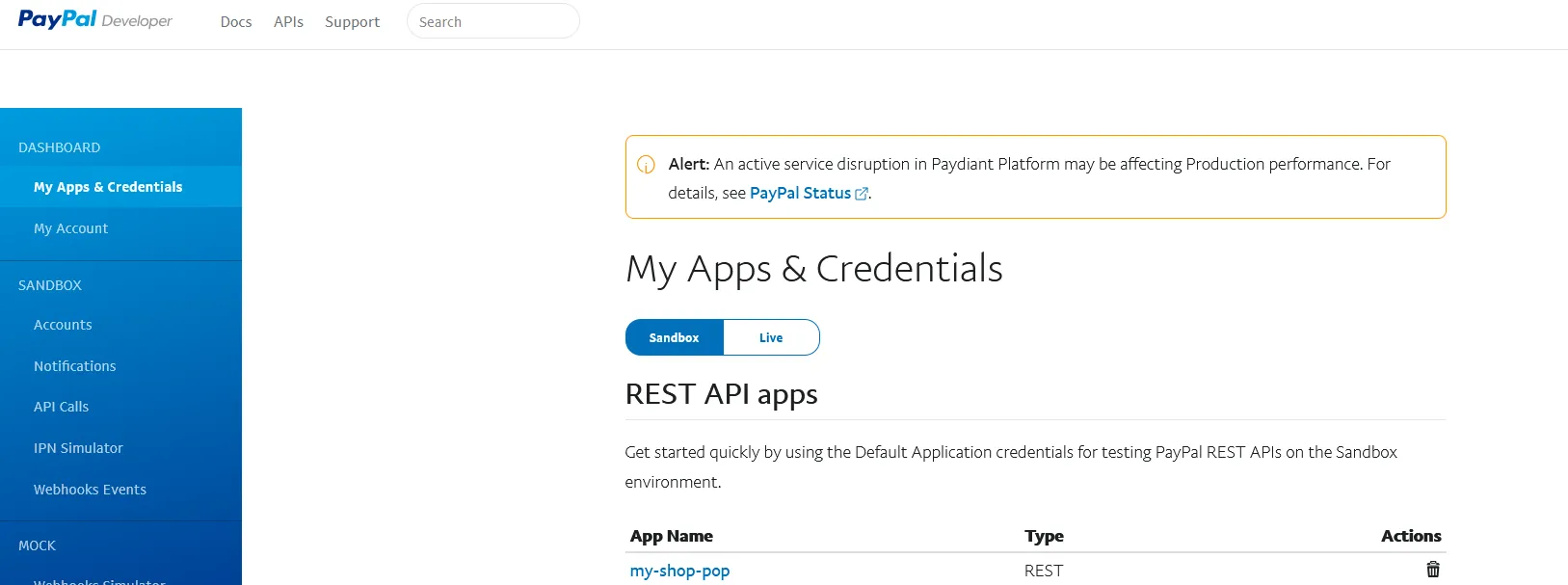Image resolution: width=1568 pixels, height=585 pixels.
Task: Click the alert info icon
Action: [646, 165]
